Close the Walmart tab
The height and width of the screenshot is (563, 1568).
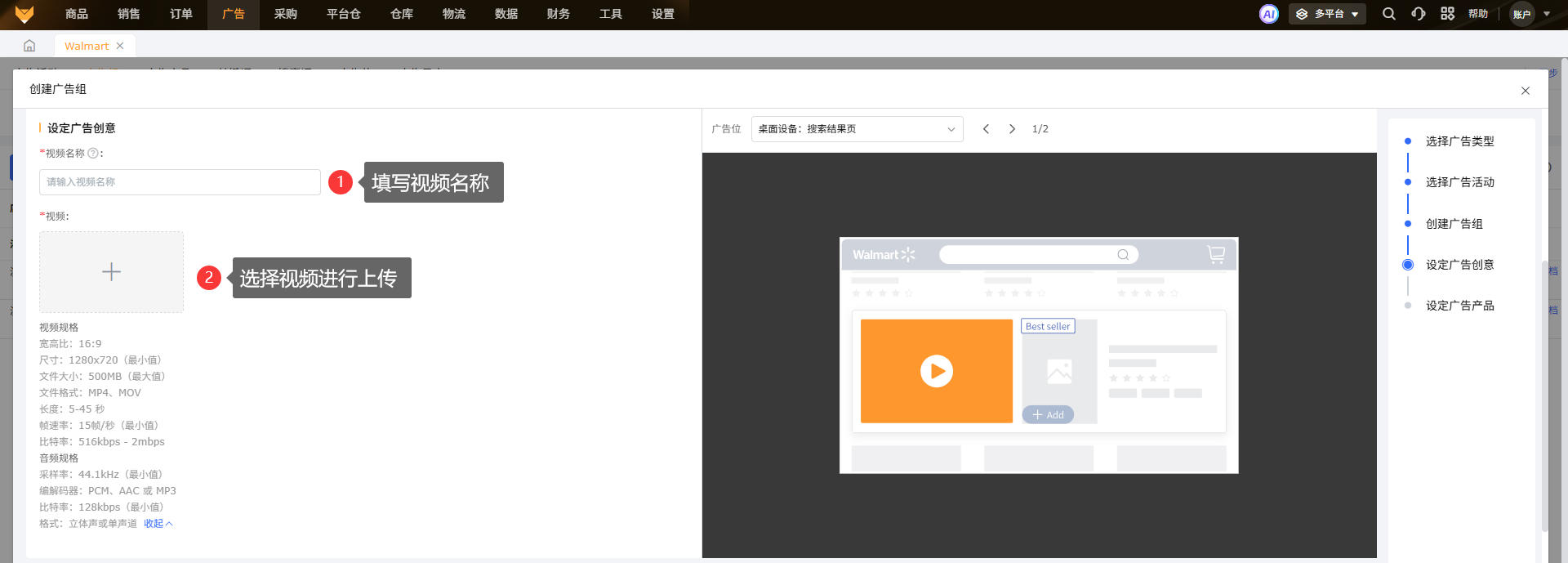pyautogui.click(x=120, y=46)
